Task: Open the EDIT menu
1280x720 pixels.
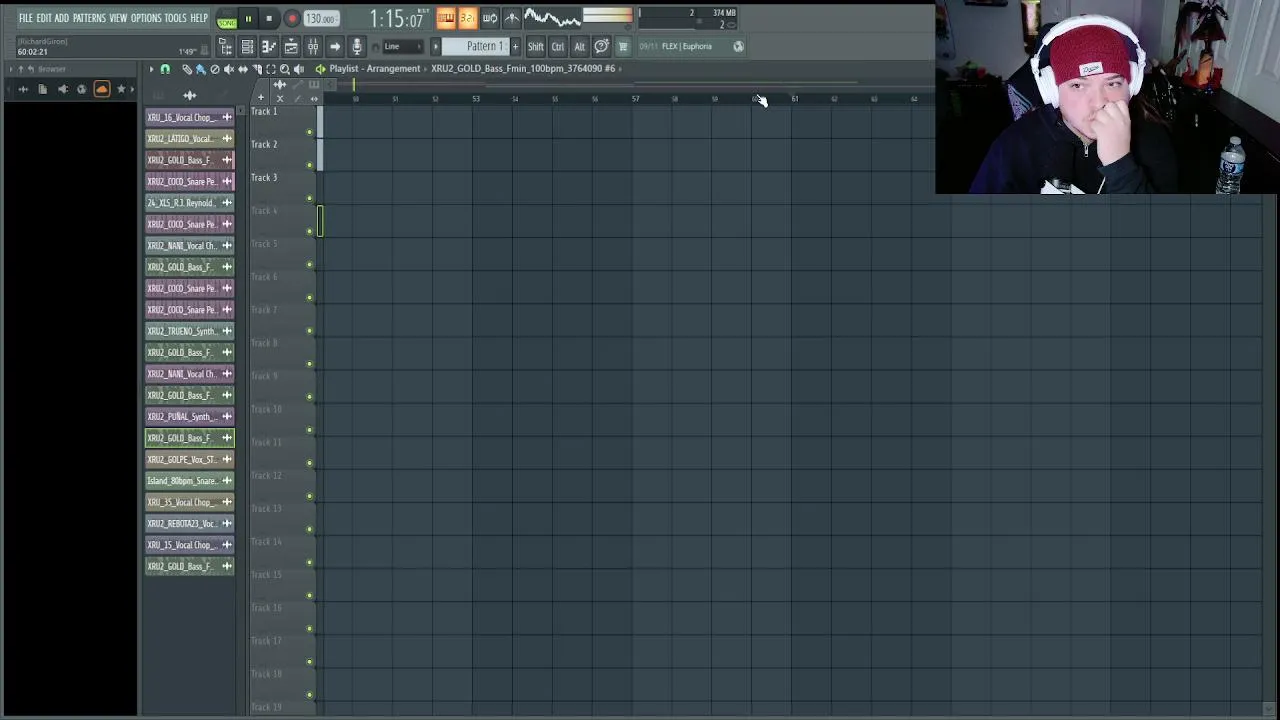Action: 44,18
